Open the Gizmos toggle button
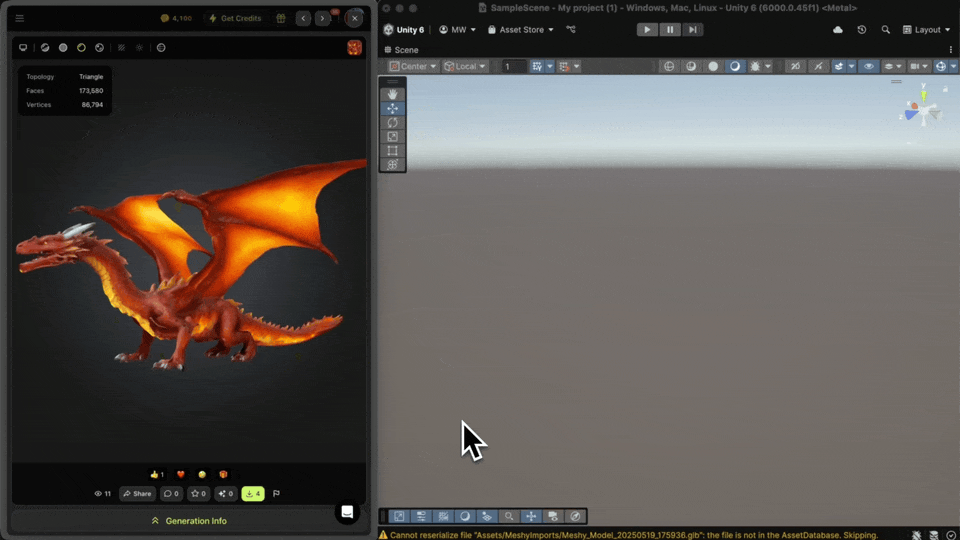Image resolution: width=960 pixels, height=540 pixels. point(941,66)
